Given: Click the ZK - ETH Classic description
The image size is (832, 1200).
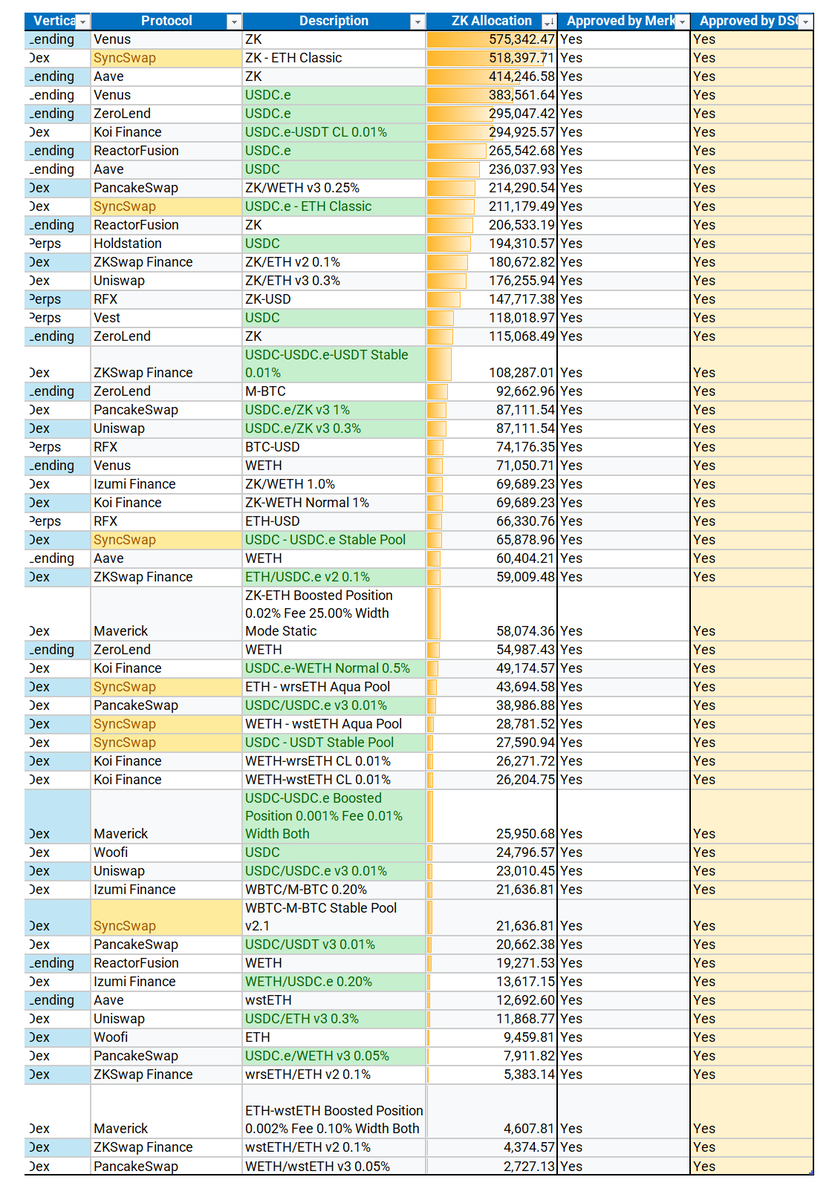Looking at the screenshot, I should (x=334, y=58).
